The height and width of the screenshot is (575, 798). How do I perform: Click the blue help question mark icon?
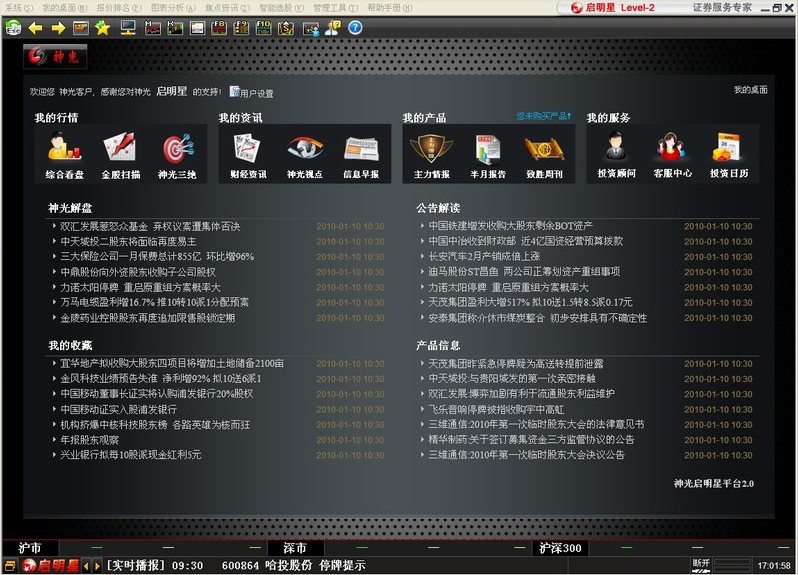(355, 28)
